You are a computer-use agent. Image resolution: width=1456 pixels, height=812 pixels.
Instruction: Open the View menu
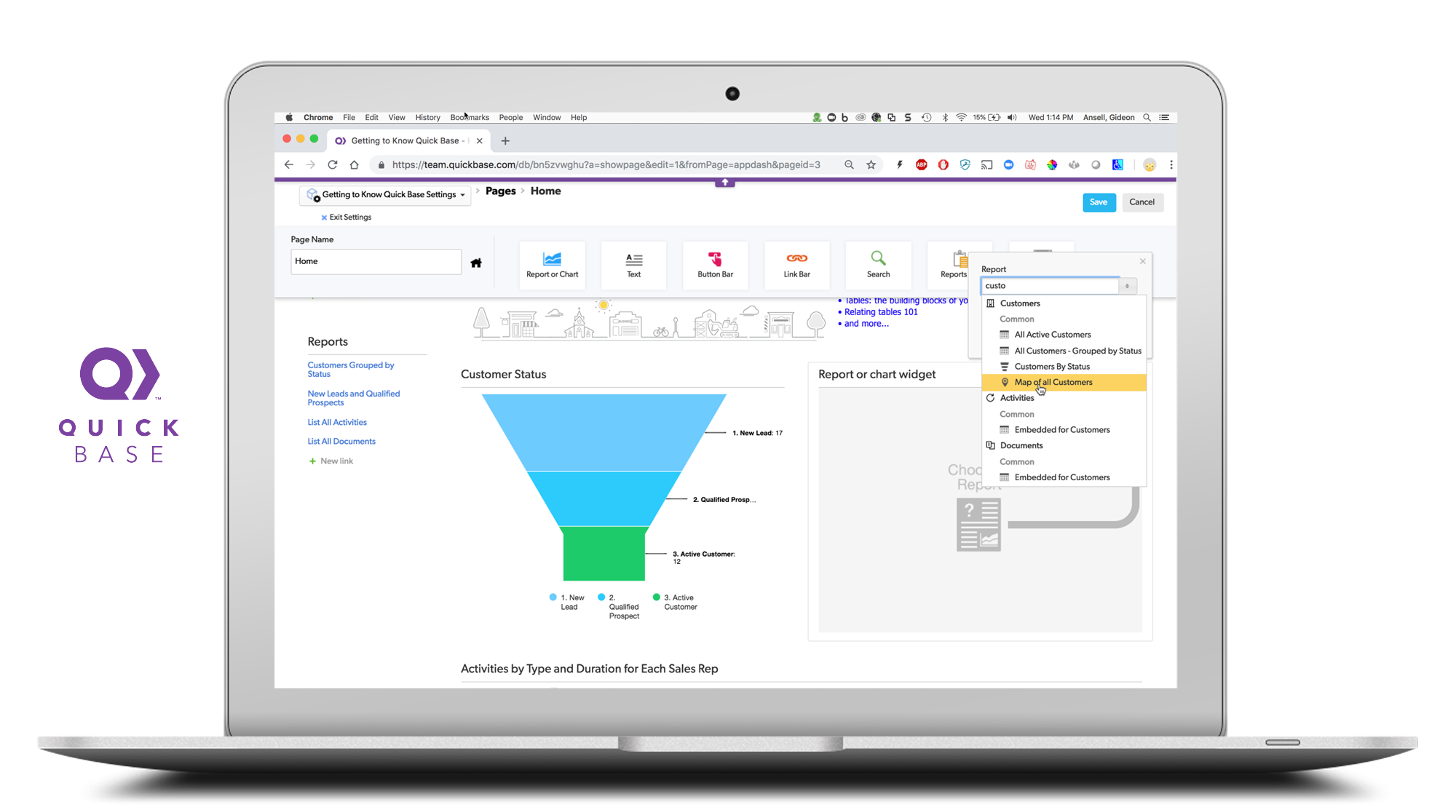tap(396, 117)
